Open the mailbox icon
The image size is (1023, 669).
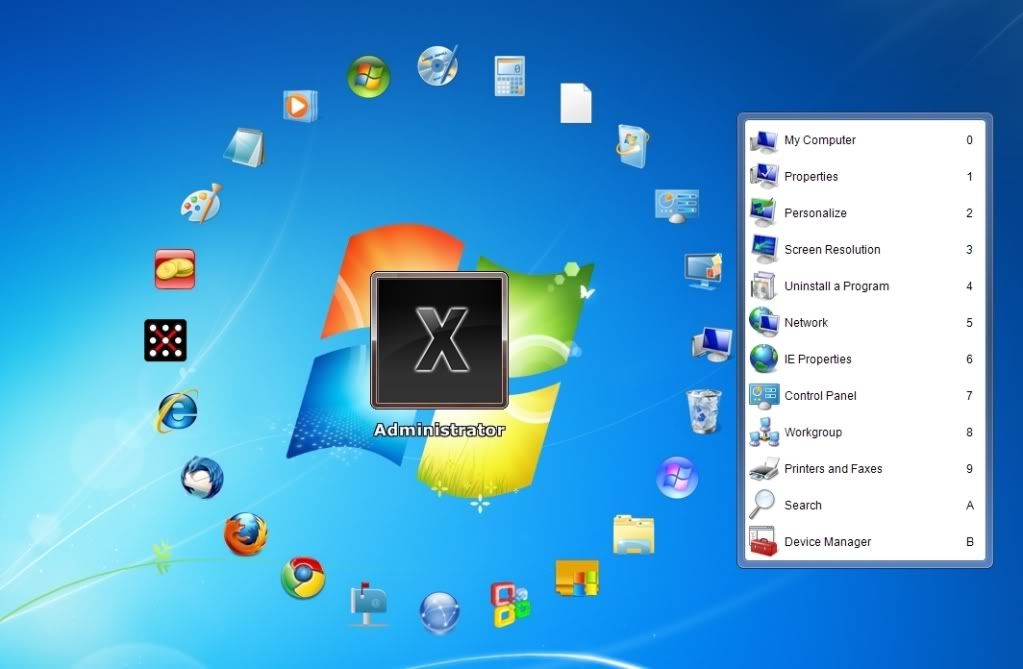click(x=369, y=604)
